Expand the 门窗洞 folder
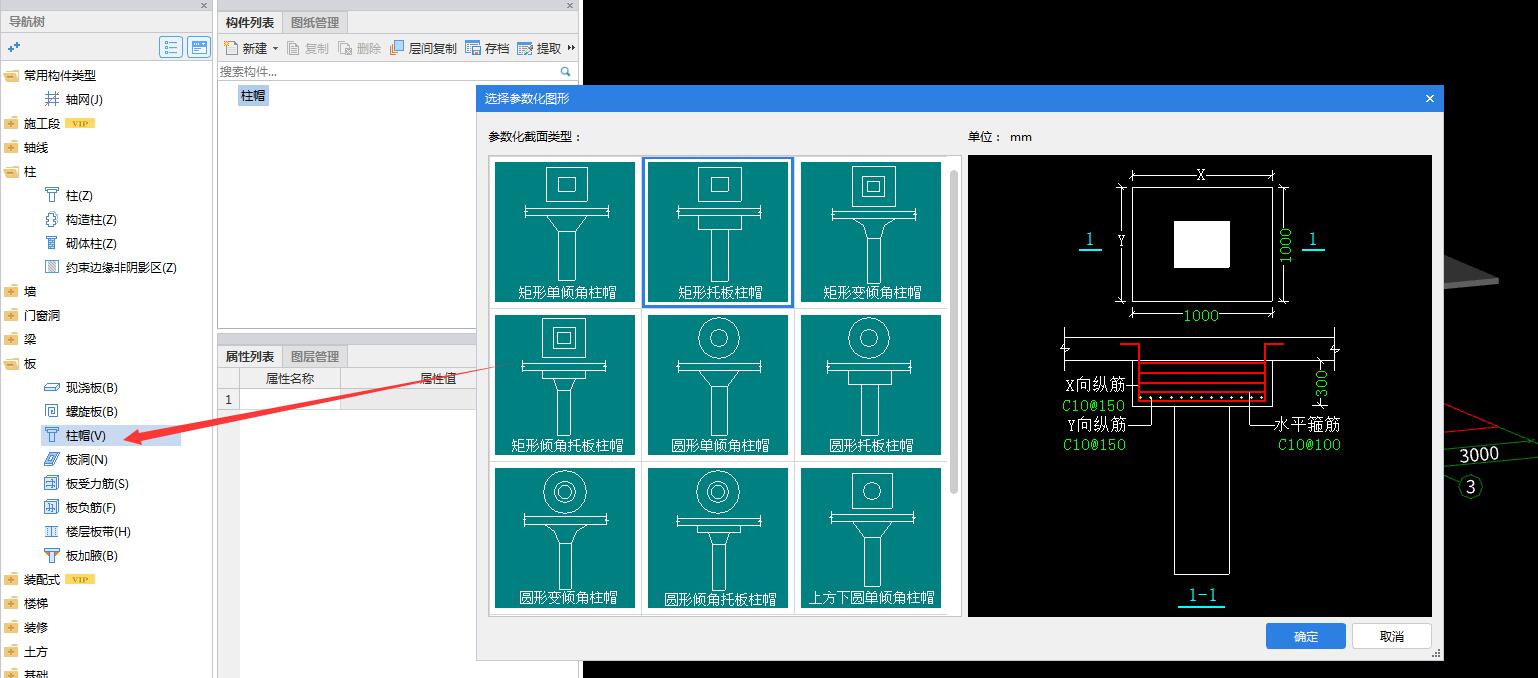 11,315
